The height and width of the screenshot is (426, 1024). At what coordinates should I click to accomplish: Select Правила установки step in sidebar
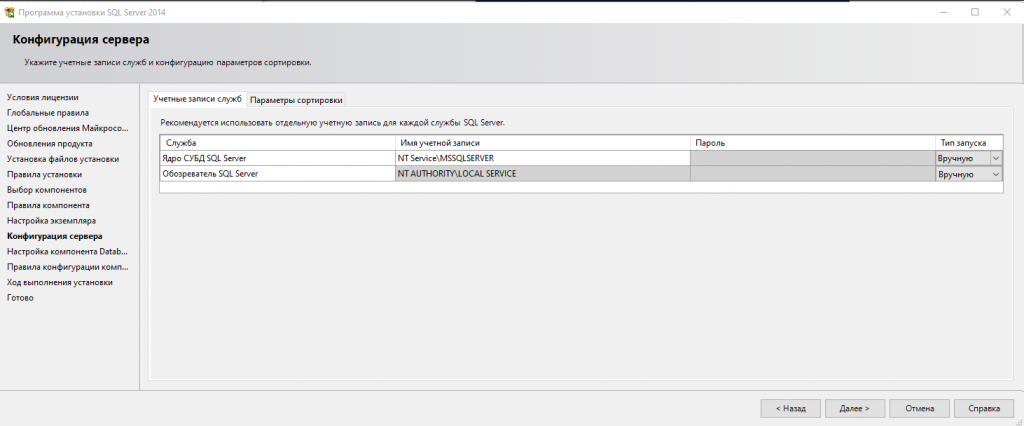[44, 174]
